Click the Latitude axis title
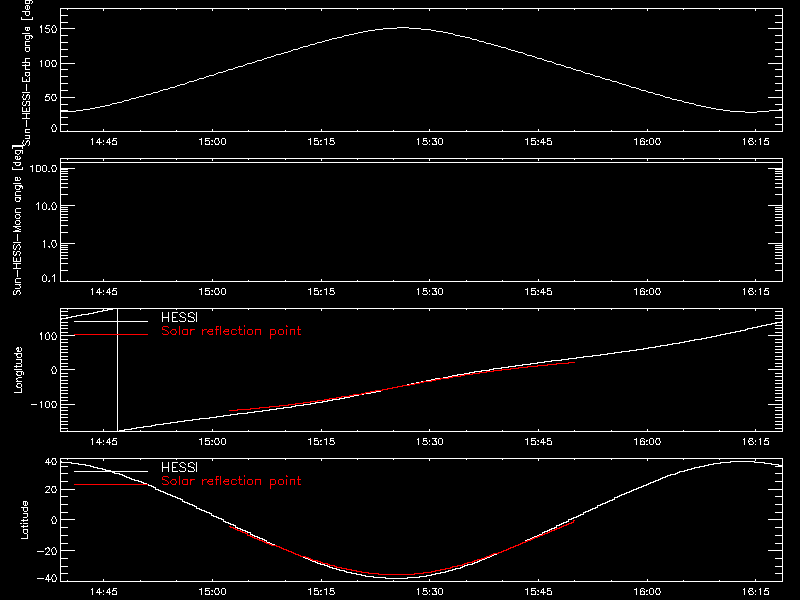The width and height of the screenshot is (800, 600). [x=24, y=520]
